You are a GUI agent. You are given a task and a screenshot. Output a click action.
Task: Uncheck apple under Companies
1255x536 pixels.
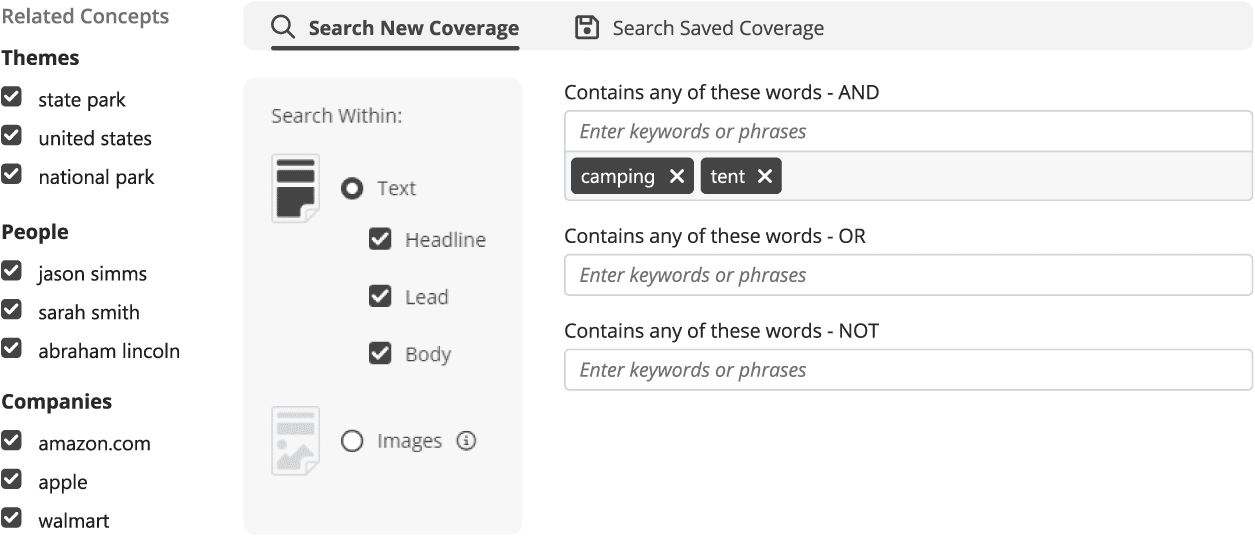pos(12,479)
